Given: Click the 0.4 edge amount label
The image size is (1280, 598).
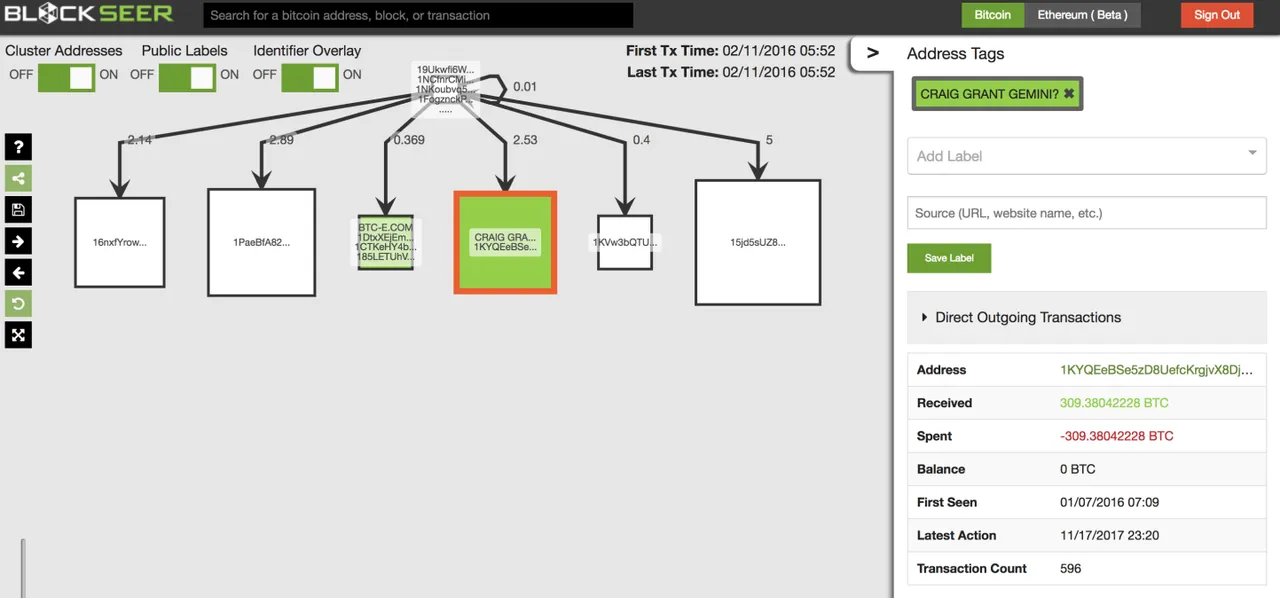Looking at the screenshot, I should click(x=641, y=140).
